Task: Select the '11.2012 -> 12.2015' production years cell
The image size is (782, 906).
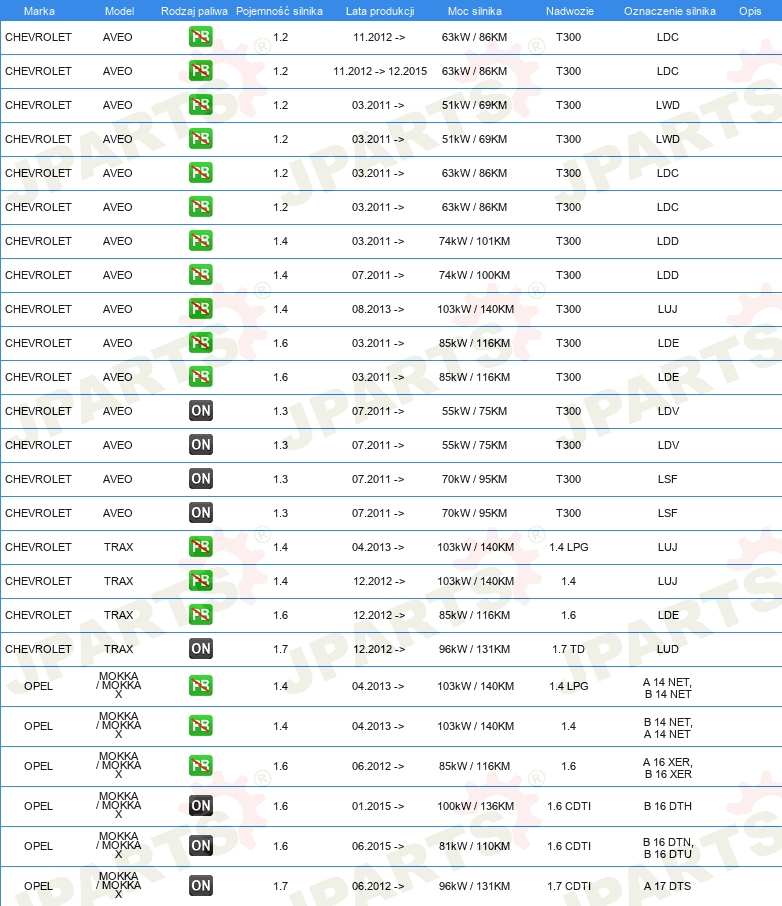Action: point(380,71)
